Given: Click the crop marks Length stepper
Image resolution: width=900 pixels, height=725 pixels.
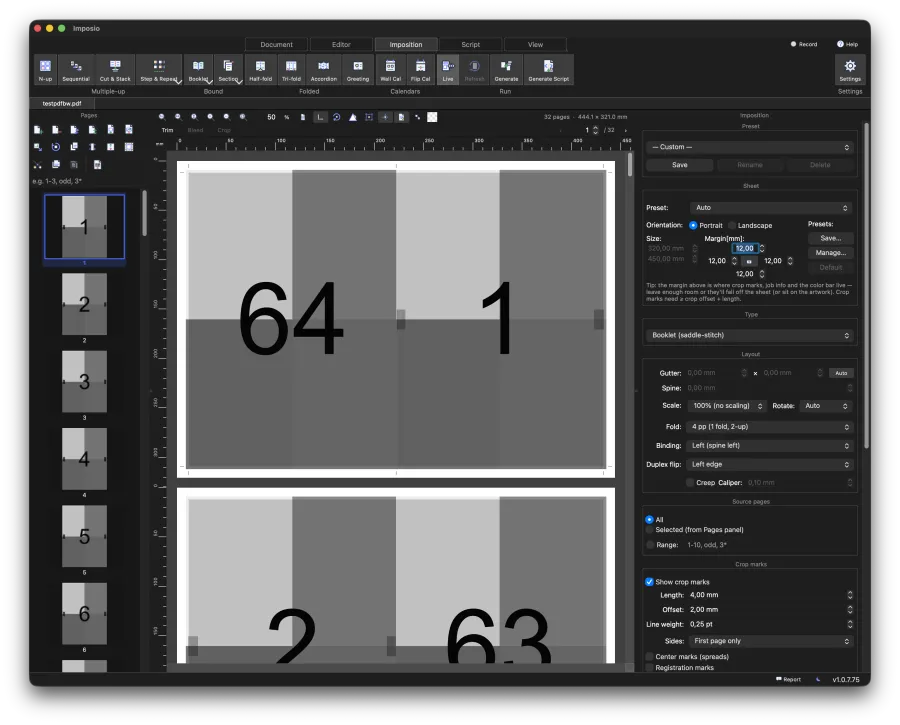Looking at the screenshot, I should (849, 595).
